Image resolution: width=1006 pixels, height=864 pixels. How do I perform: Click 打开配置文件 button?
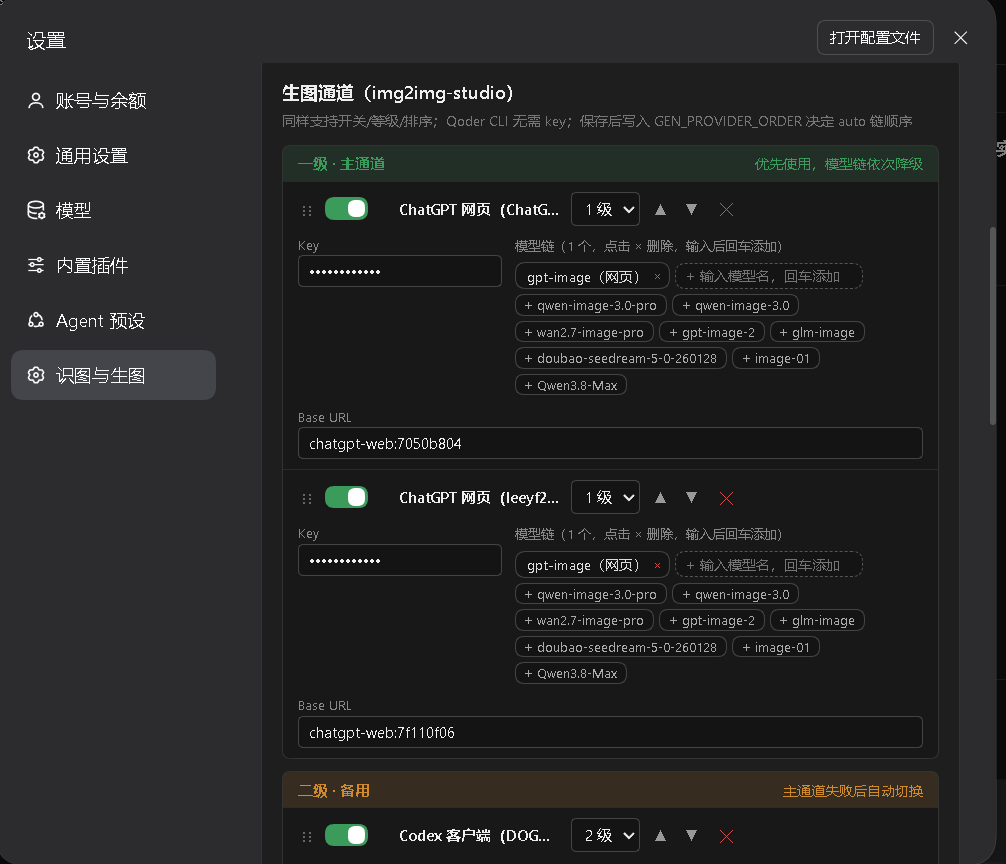(x=875, y=38)
